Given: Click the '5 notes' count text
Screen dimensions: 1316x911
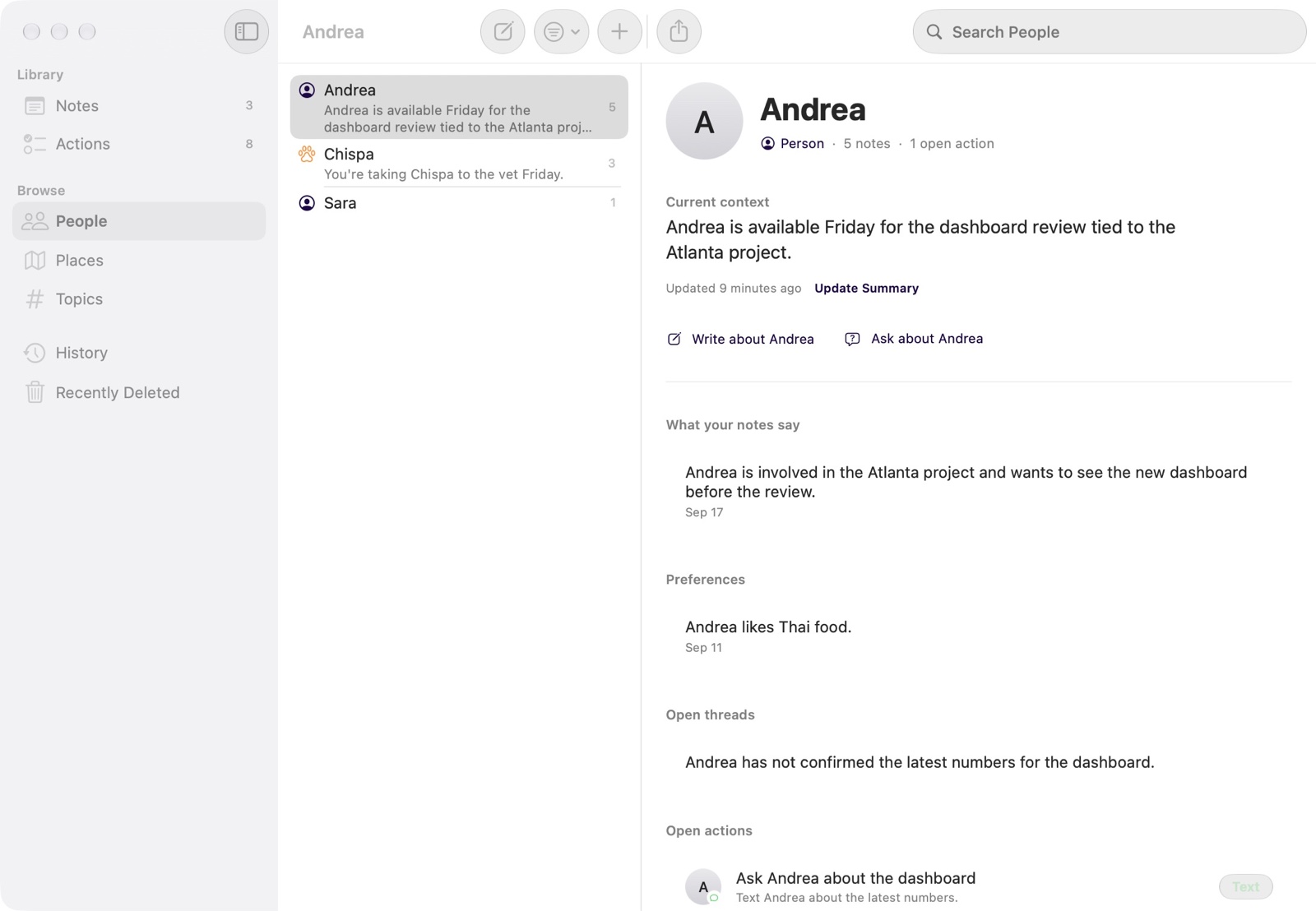Looking at the screenshot, I should pos(867,143).
